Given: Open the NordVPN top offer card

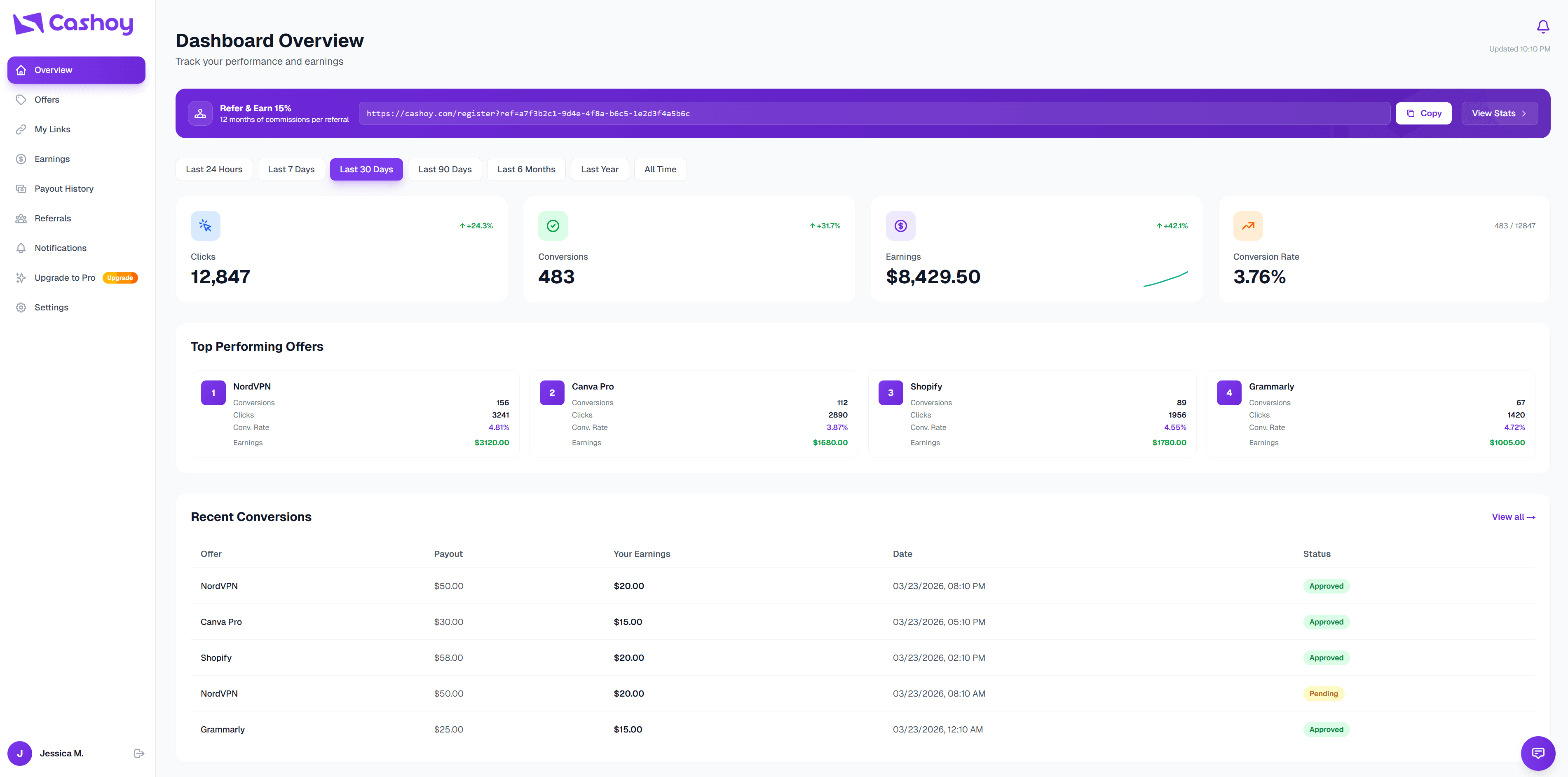Looking at the screenshot, I should click(355, 414).
